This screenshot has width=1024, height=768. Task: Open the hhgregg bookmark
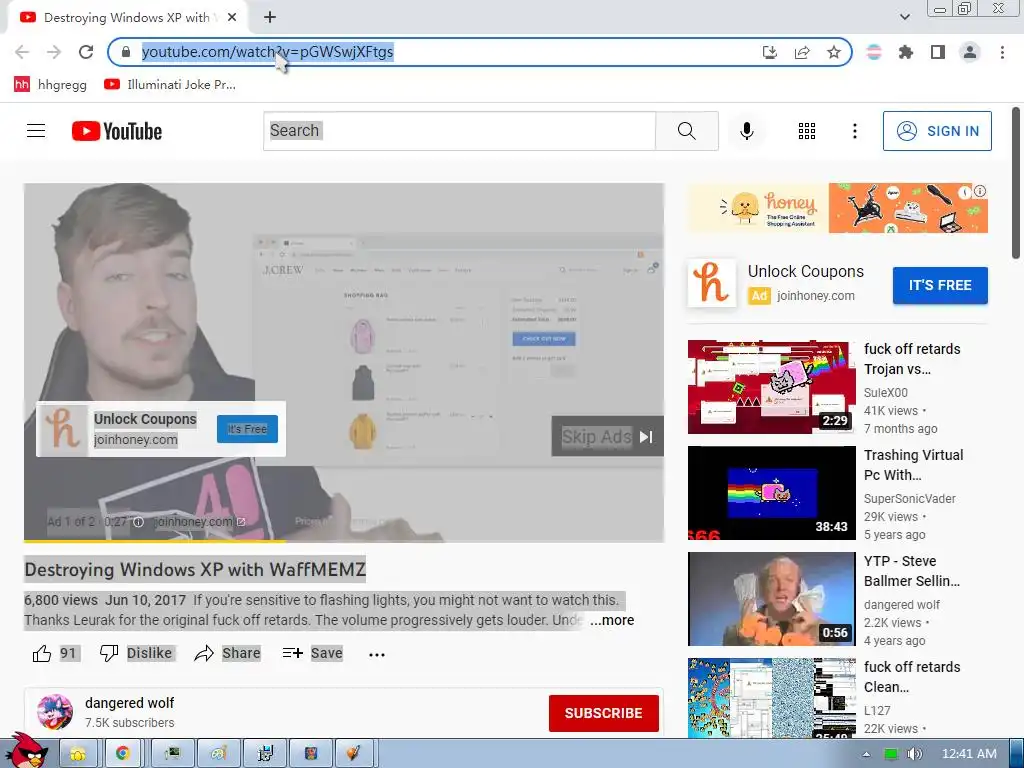[x=50, y=84]
